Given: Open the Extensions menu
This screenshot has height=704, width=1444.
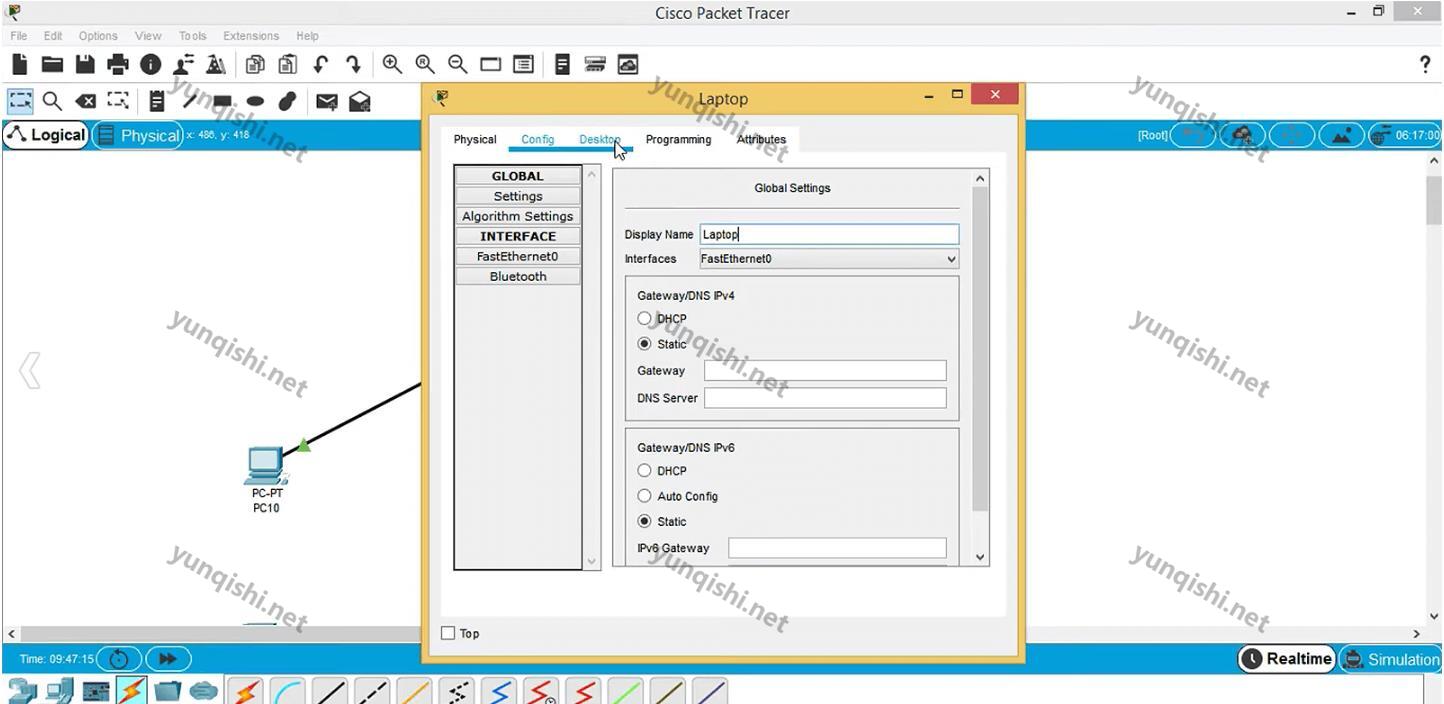Looking at the screenshot, I should 251,36.
